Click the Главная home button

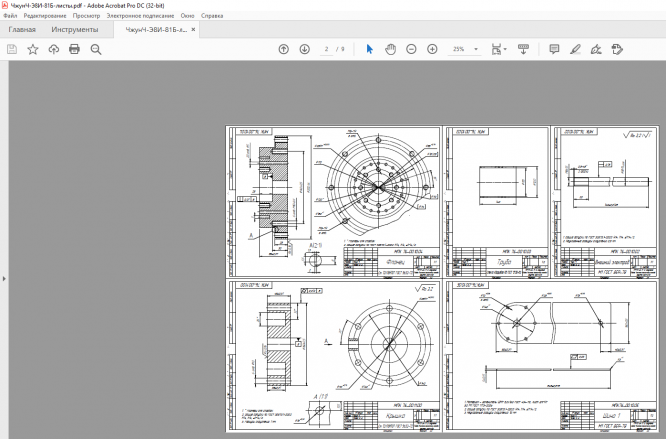point(22,30)
